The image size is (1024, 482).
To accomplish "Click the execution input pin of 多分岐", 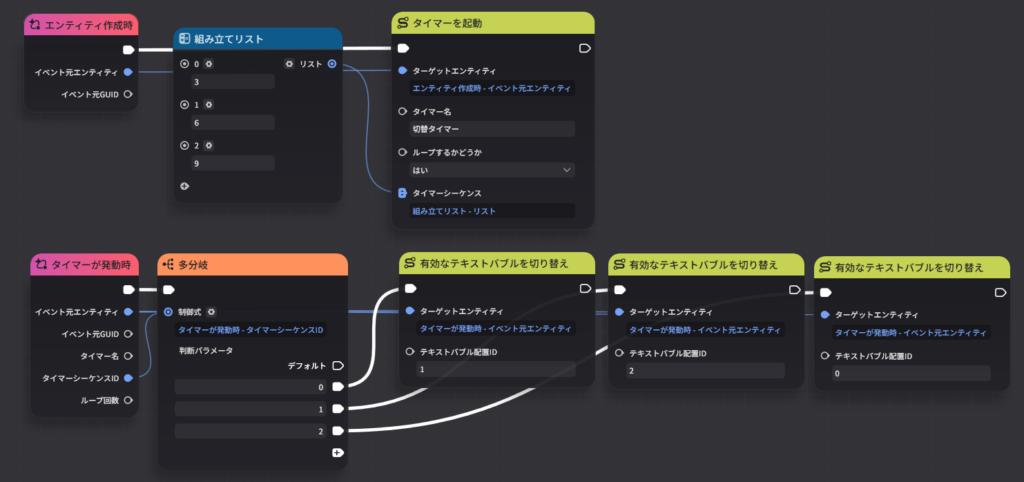I will (x=168, y=289).
